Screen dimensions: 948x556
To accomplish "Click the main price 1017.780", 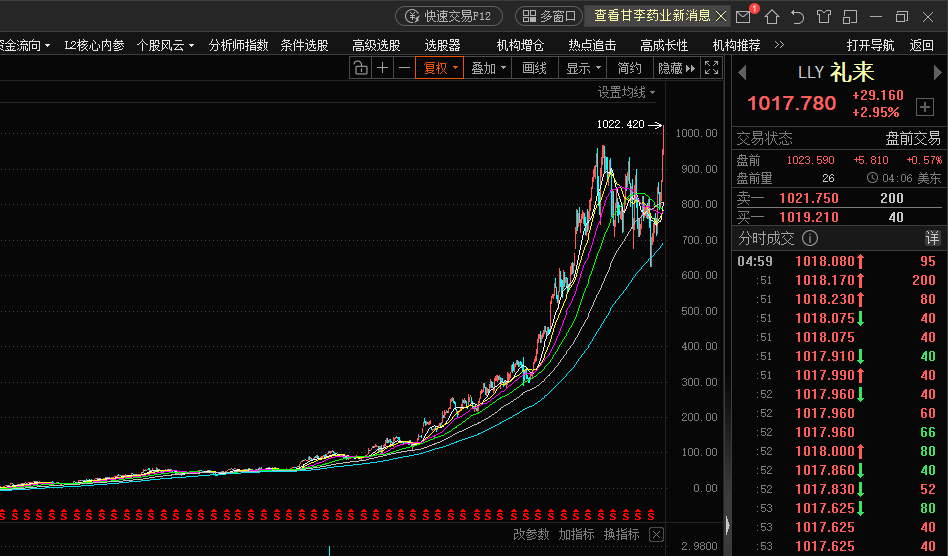I will pos(792,103).
